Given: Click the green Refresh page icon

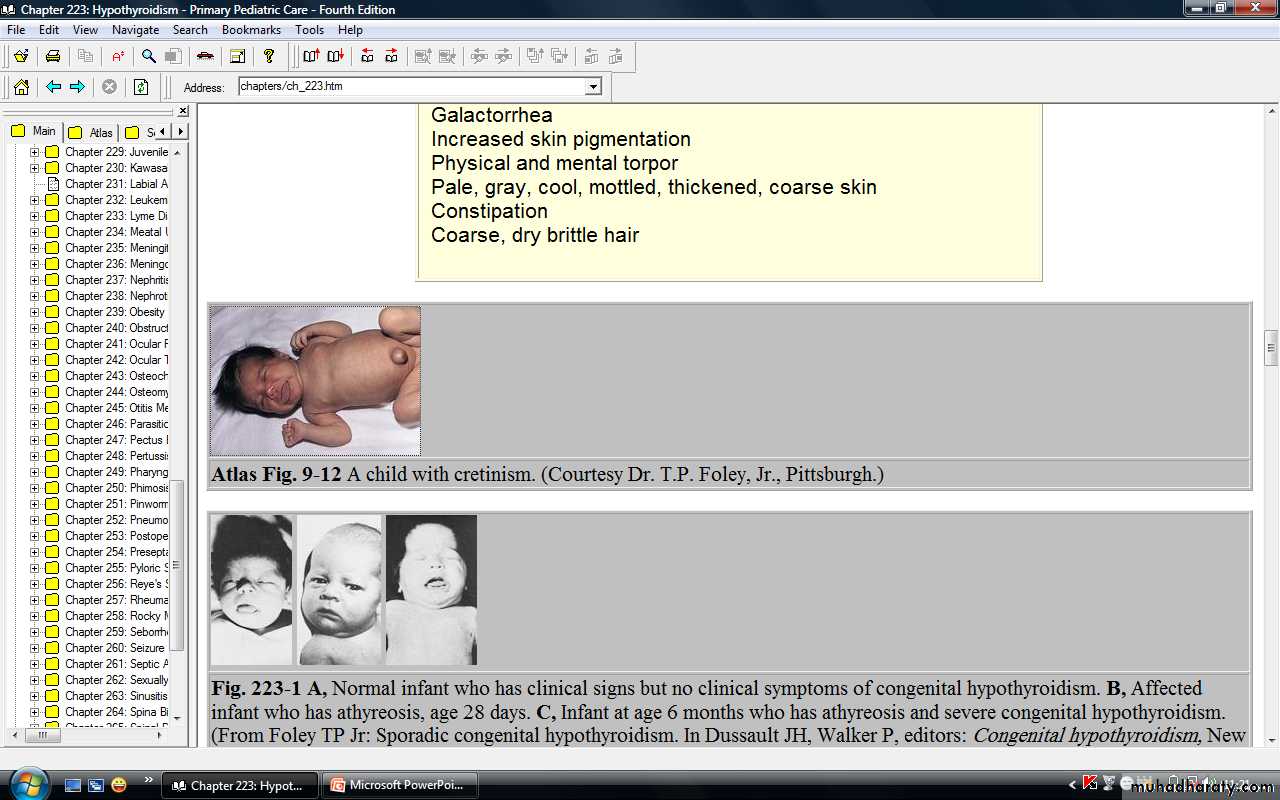Looking at the screenshot, I should click(x=141, y=87).
